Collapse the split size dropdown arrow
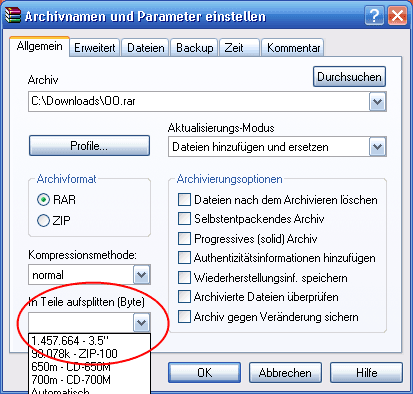Screen dimensions: 413x394 [142, 322]
